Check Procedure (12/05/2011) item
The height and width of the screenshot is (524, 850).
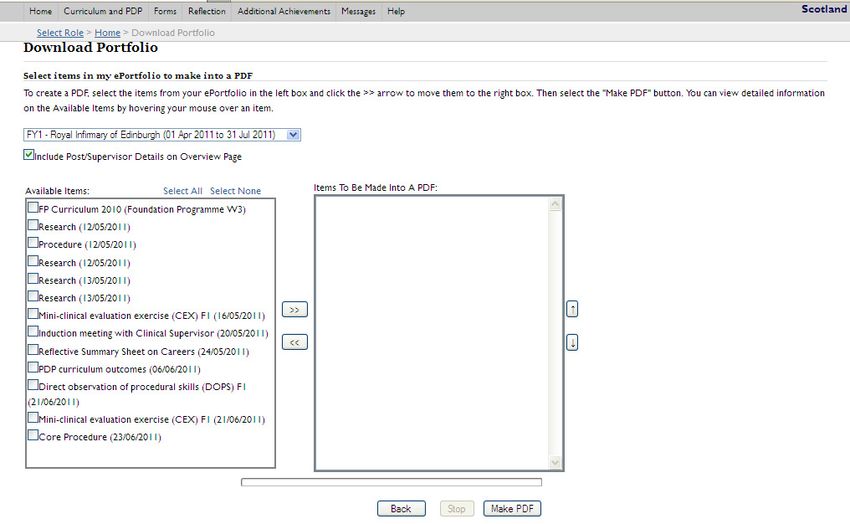(33, 243)
